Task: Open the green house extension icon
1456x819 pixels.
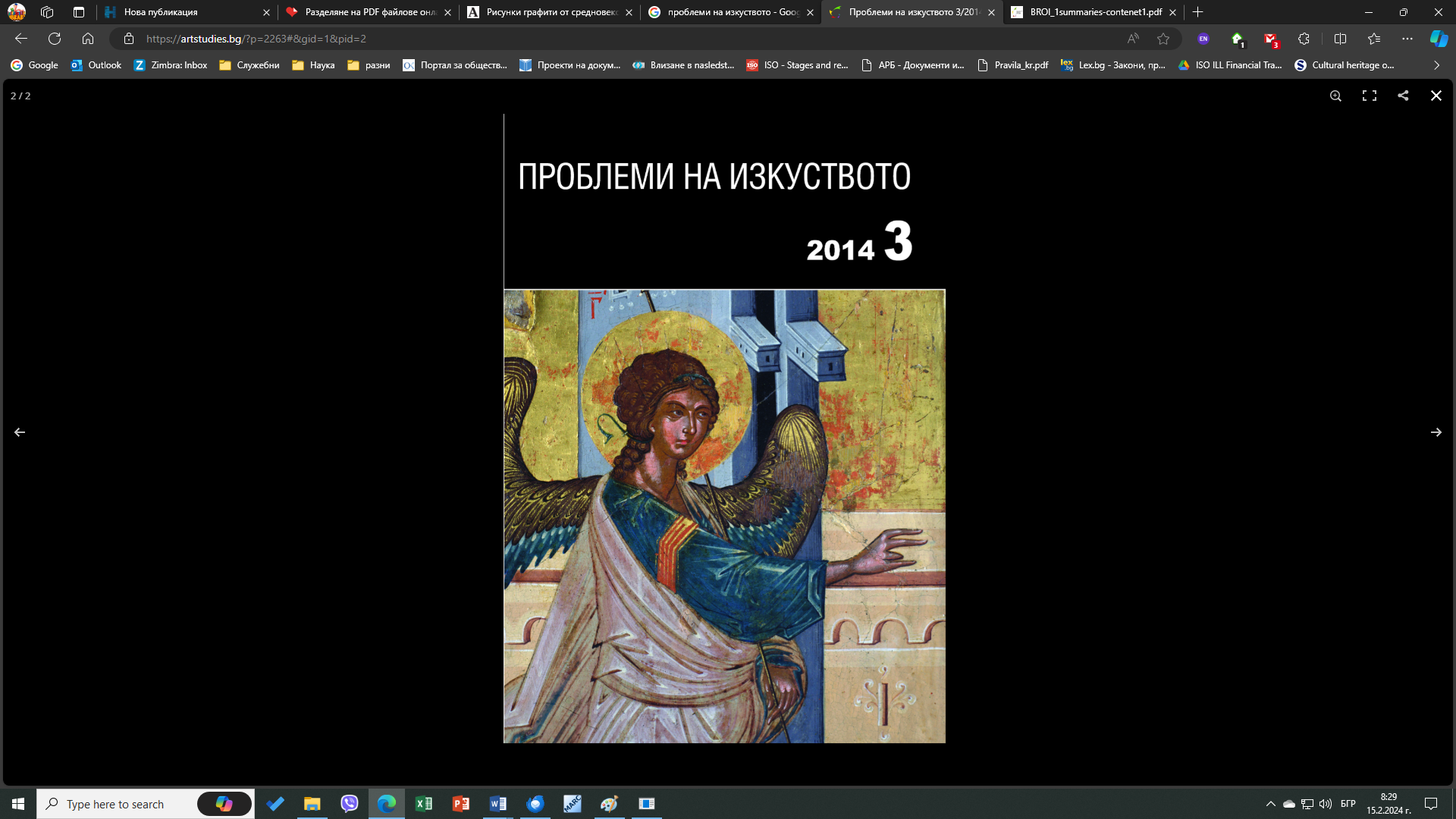Action: click(x=1238, y=39)
